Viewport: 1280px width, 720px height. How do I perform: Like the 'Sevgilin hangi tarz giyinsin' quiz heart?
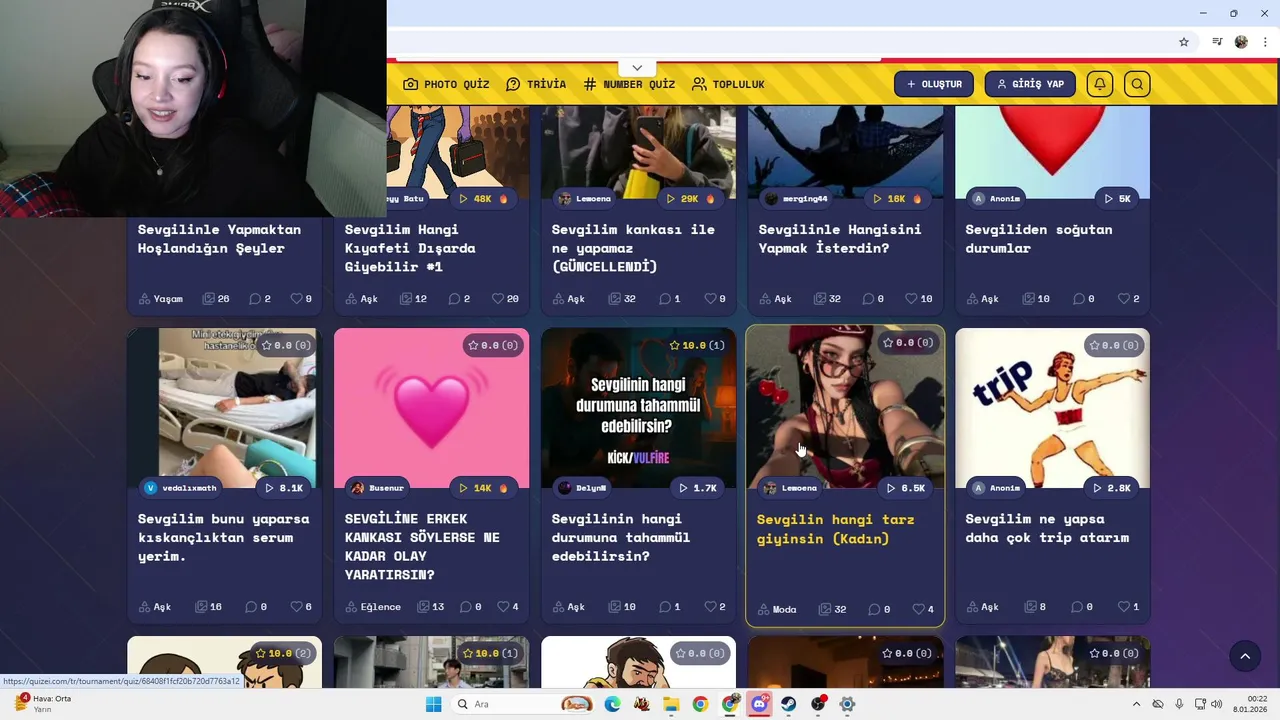[x=918, y=609]
